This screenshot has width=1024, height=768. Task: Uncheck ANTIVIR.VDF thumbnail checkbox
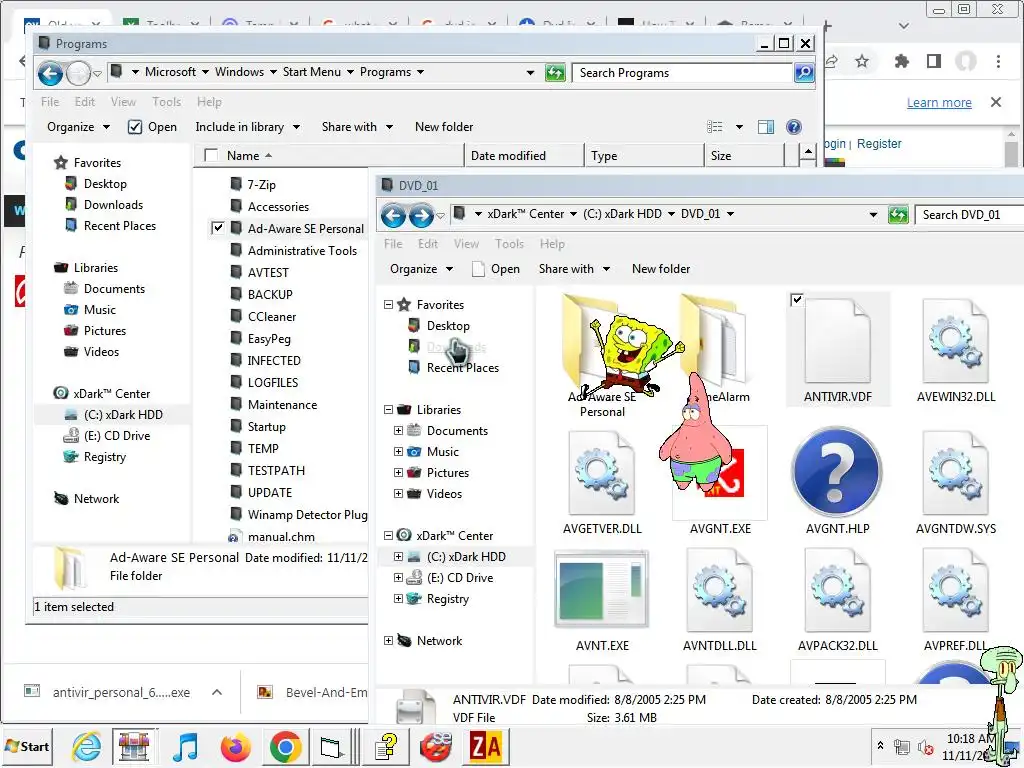[x=796, y=300]
